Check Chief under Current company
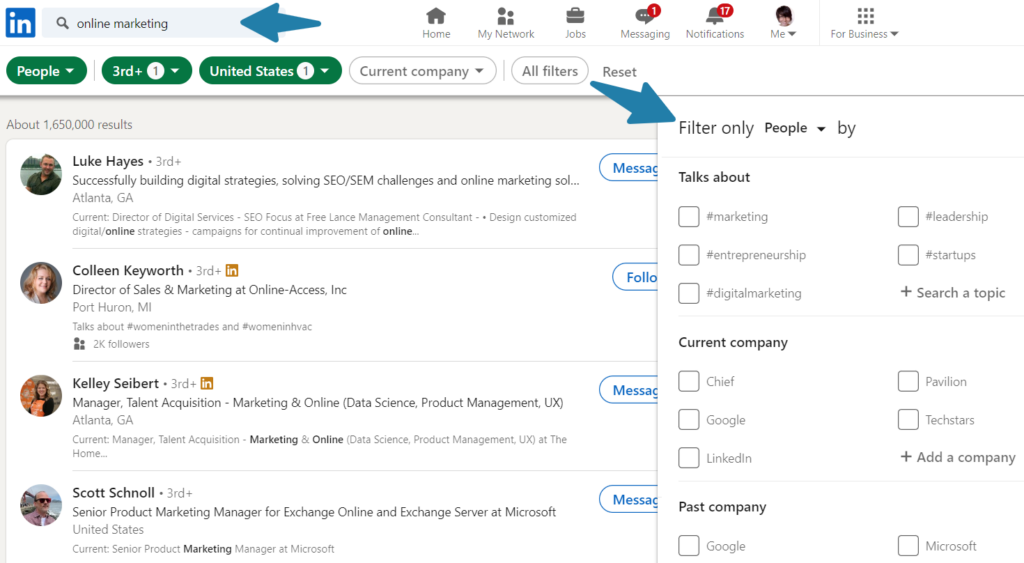Image resolution: width=1024 pixels, height=563 pixels. click(689, 381)
